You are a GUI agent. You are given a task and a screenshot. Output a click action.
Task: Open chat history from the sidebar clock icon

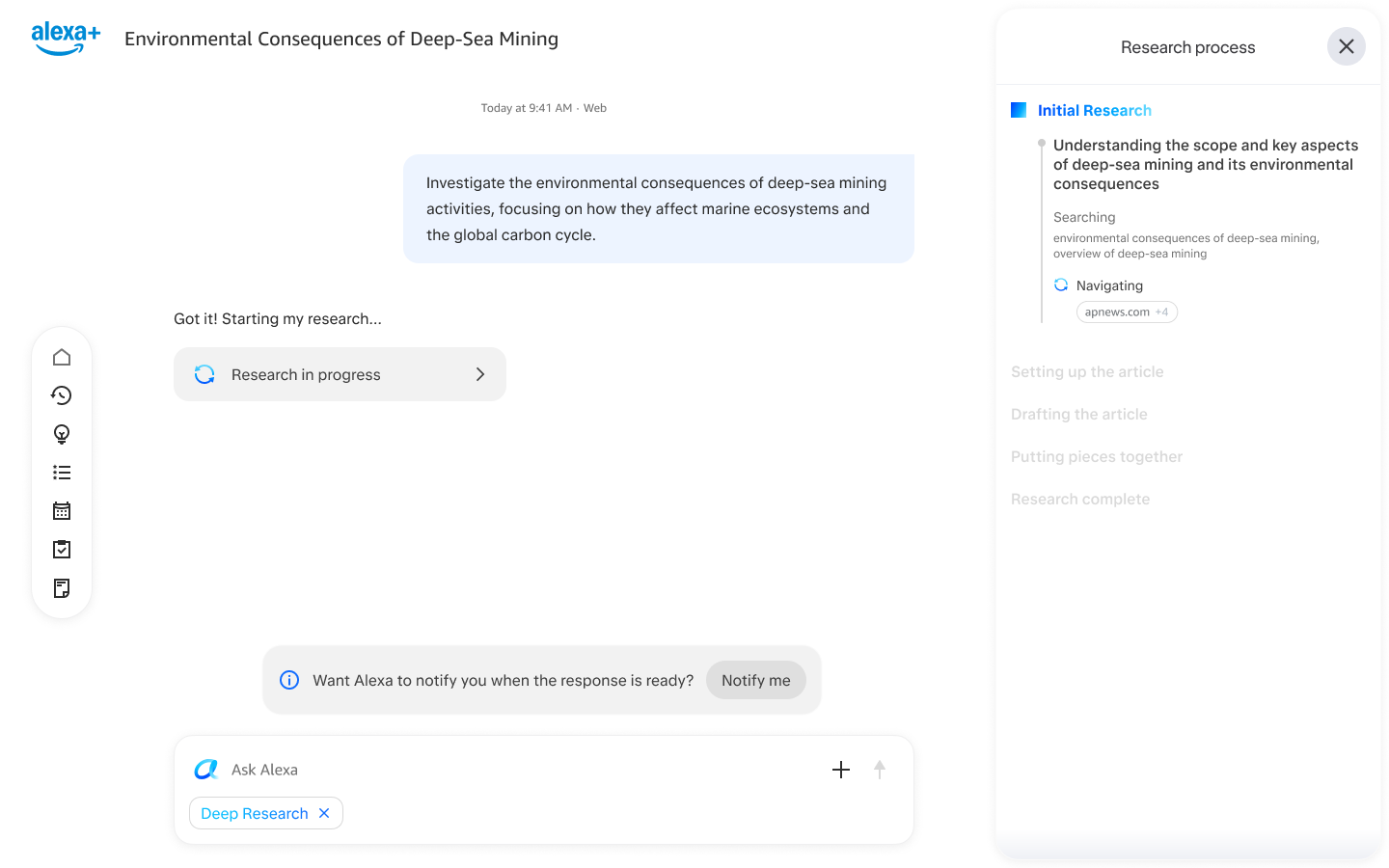[62, 395]
